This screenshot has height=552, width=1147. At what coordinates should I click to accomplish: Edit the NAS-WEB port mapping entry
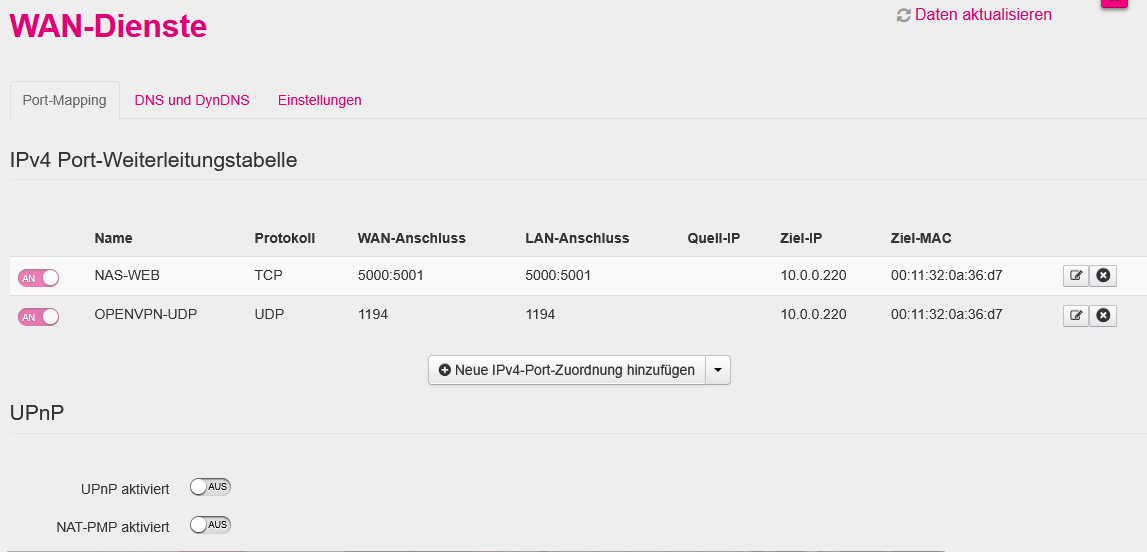click(x=1075, y=276)
